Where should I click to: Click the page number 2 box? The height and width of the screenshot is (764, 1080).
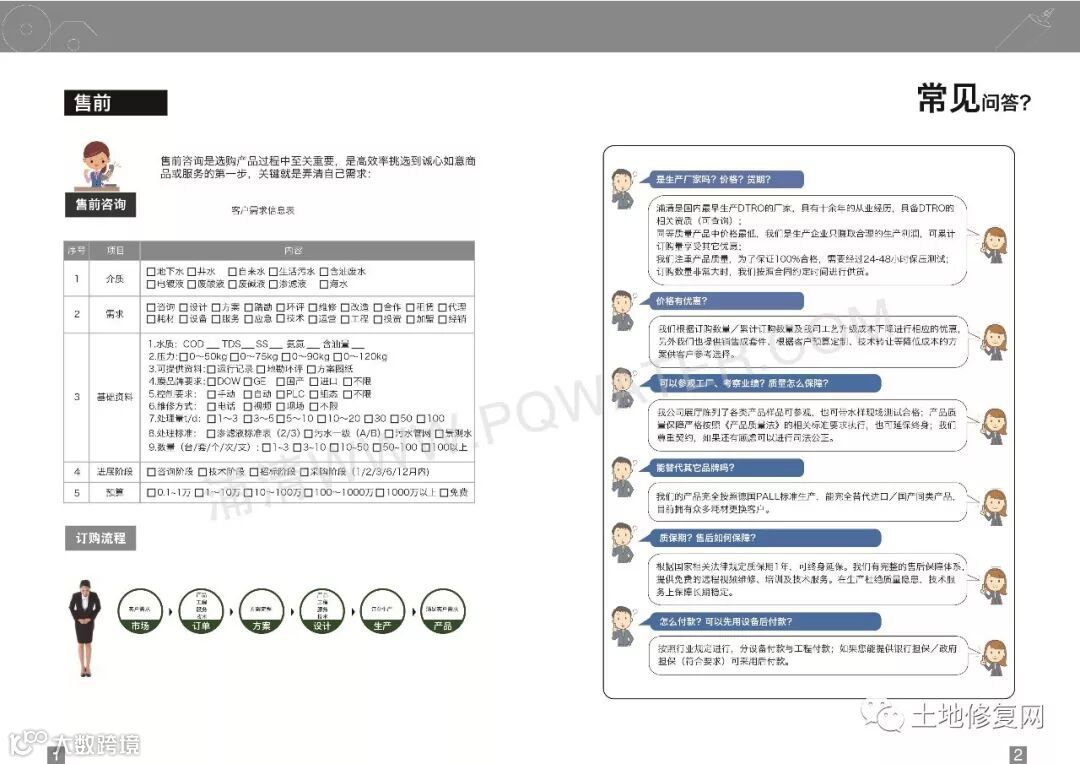click(1018, 754)
